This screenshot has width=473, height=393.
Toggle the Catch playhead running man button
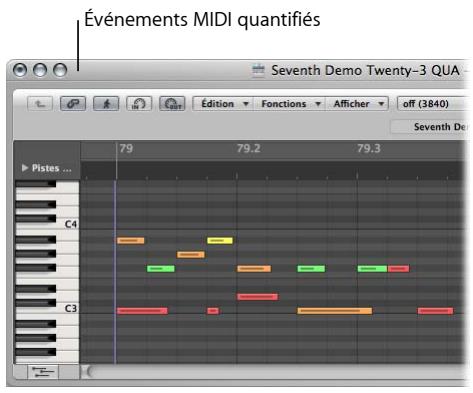click(x=106, y=104)
